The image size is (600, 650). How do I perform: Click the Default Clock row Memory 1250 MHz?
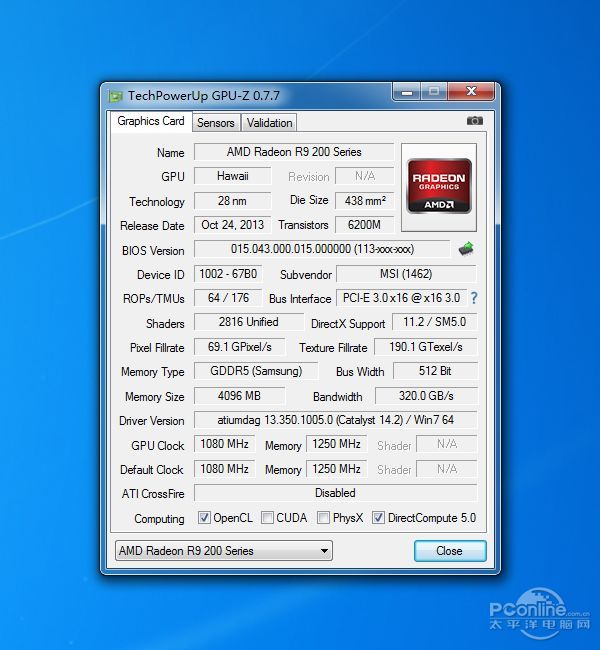(x=336, y=469)
